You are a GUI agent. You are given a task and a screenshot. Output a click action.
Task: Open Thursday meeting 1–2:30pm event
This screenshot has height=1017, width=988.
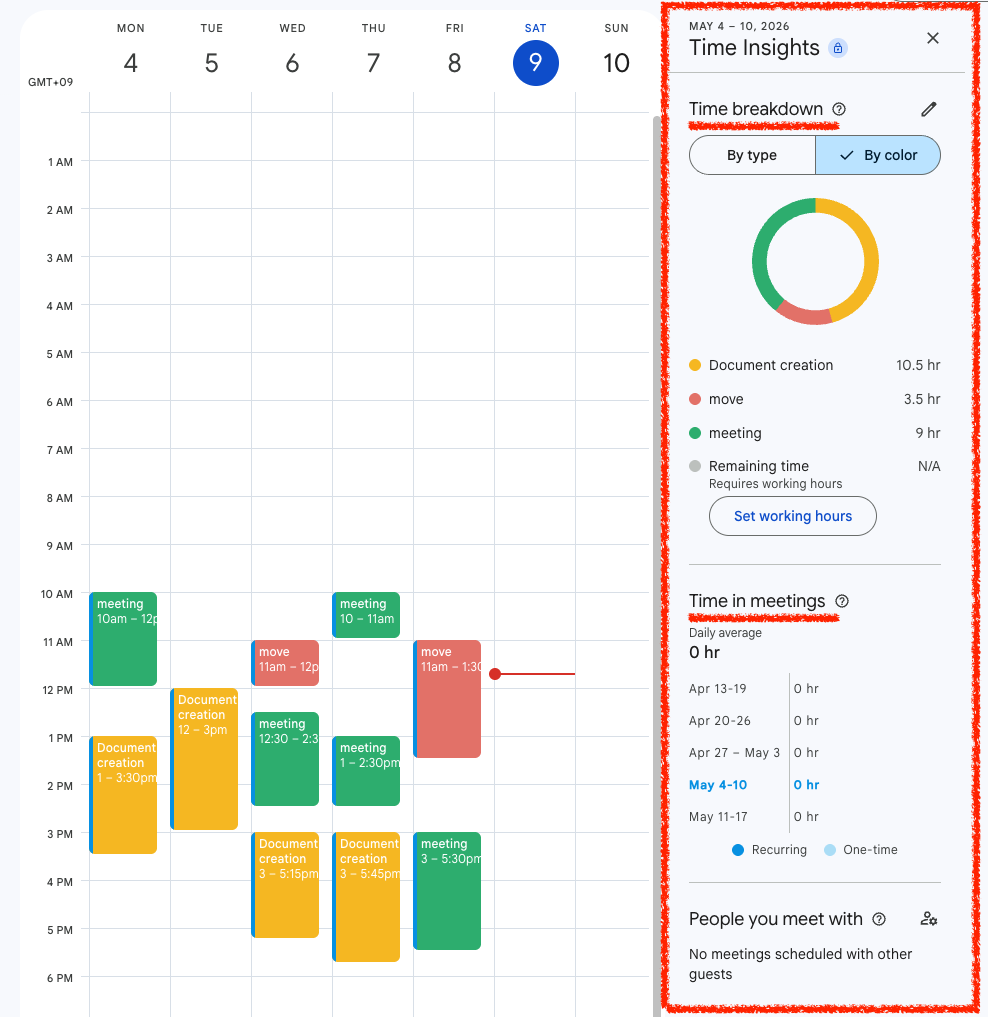(x=367, y=771)
